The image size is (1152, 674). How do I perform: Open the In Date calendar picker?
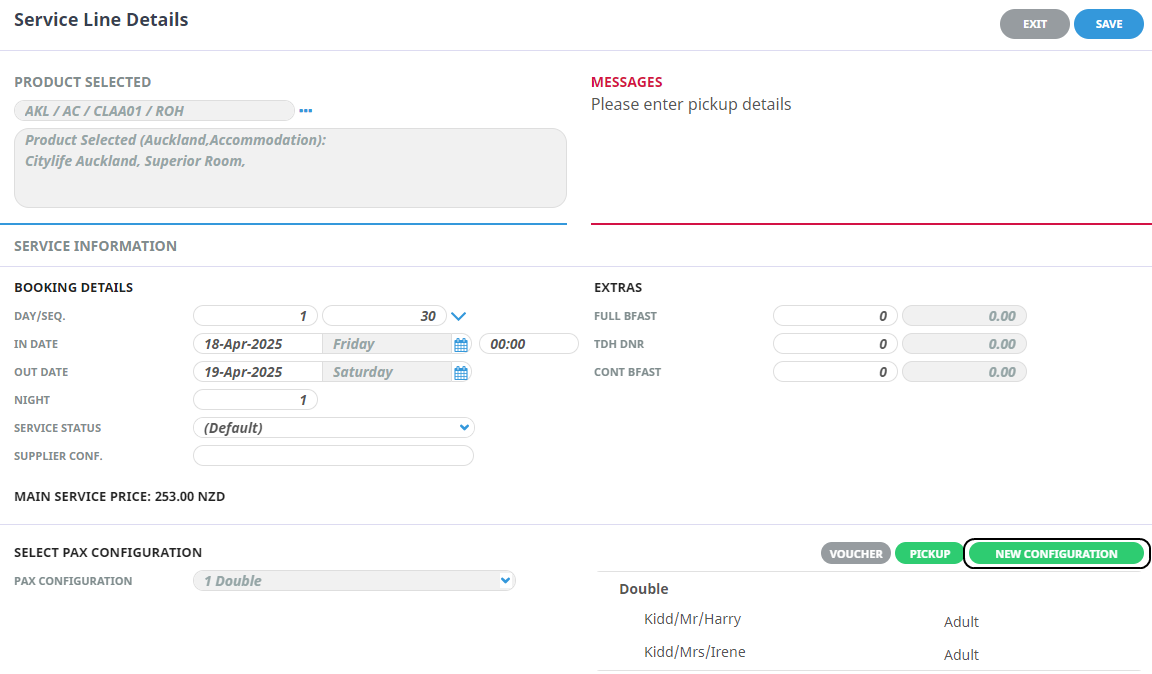[461, 345]
